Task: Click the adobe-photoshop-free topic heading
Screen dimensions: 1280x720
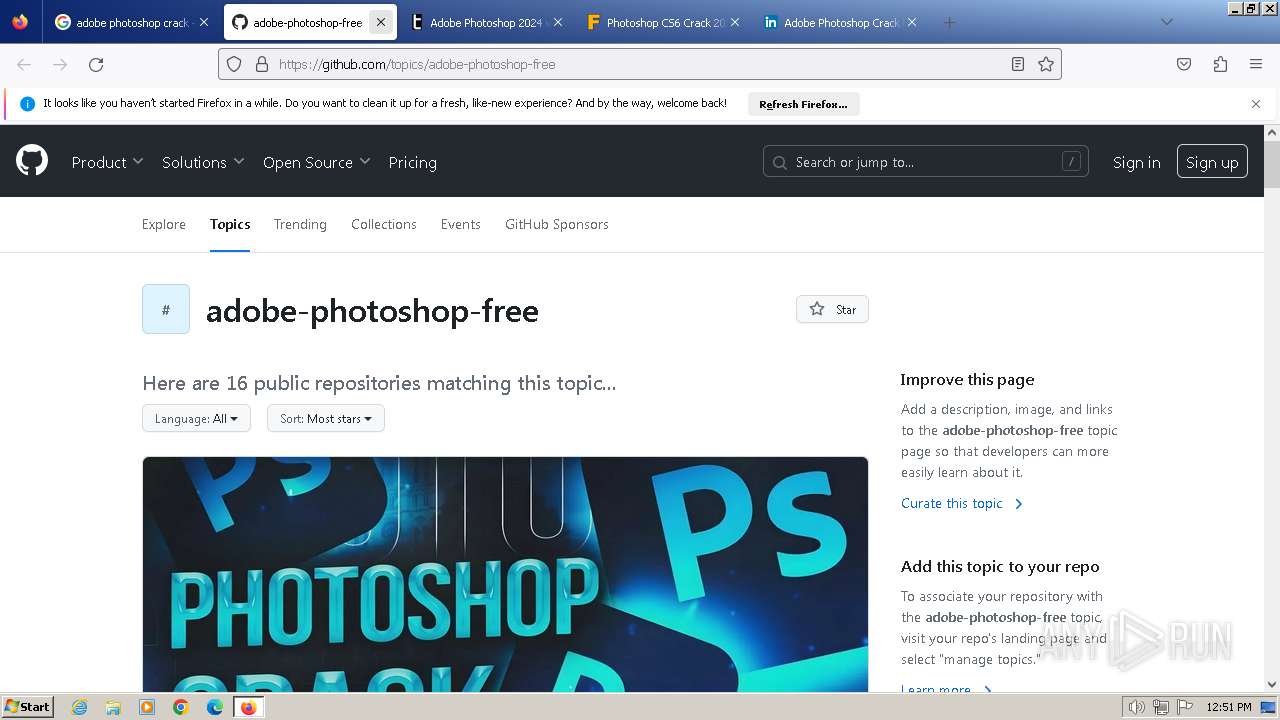Action: (x=372, y=311)
